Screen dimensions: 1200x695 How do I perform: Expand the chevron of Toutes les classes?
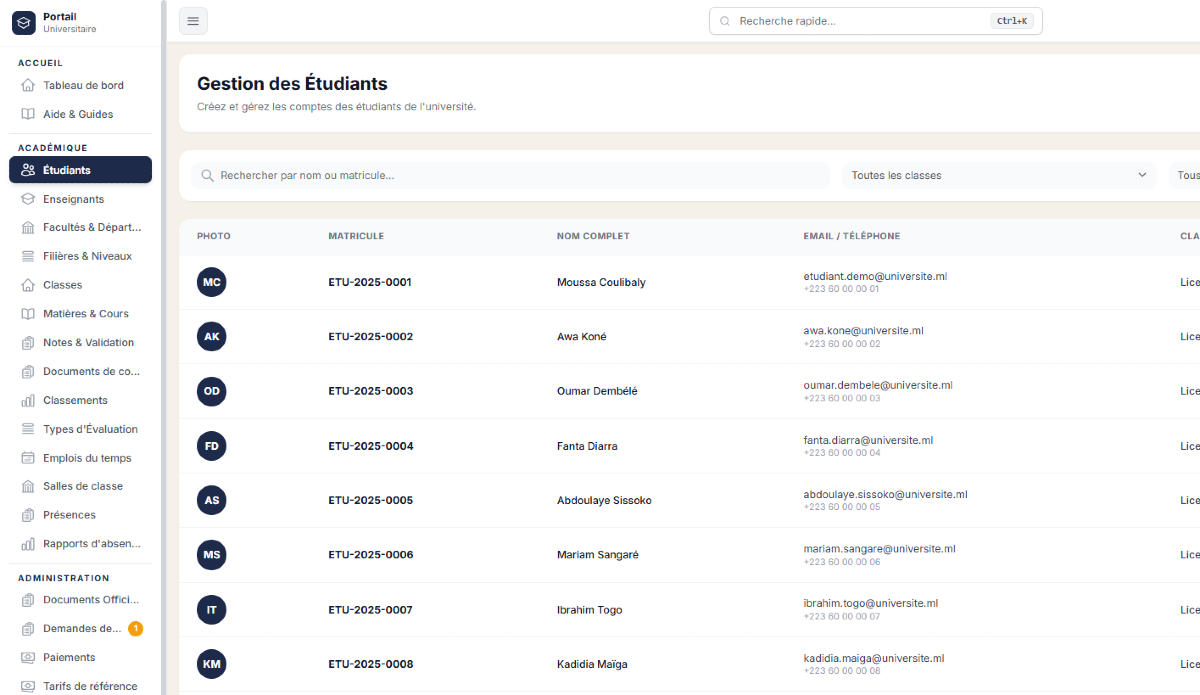1142,175
